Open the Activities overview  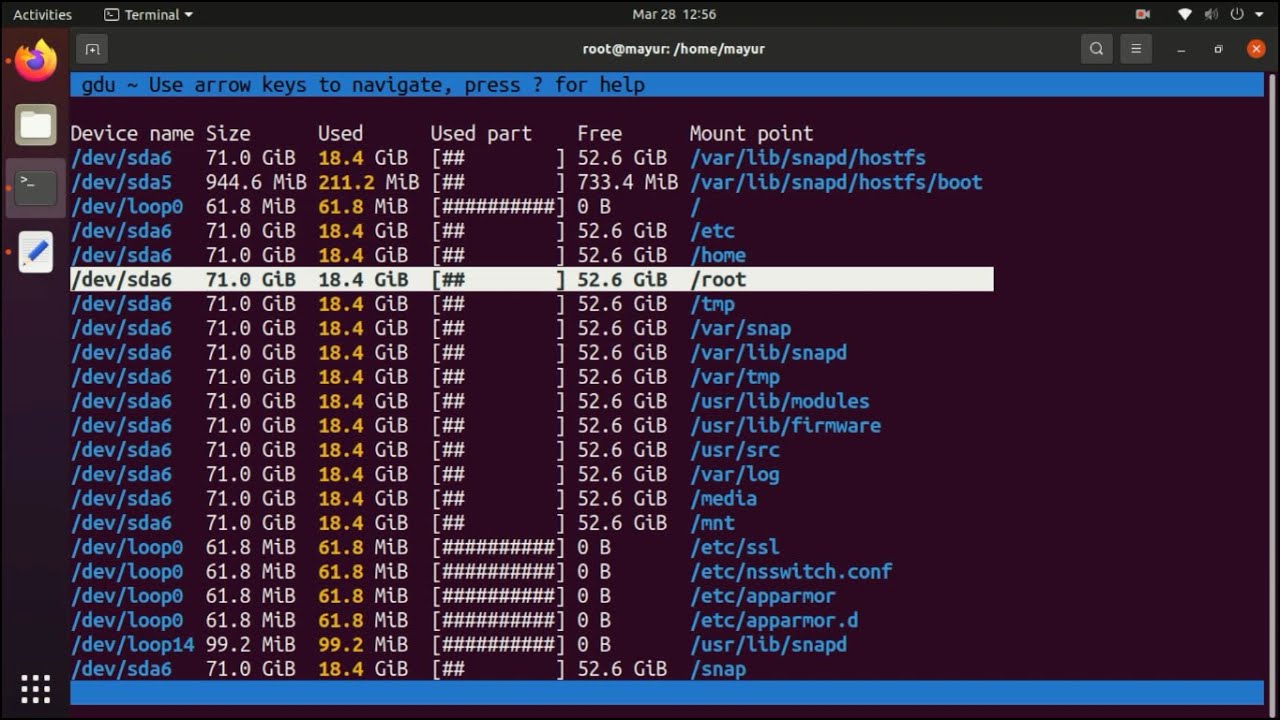point(42,15)
